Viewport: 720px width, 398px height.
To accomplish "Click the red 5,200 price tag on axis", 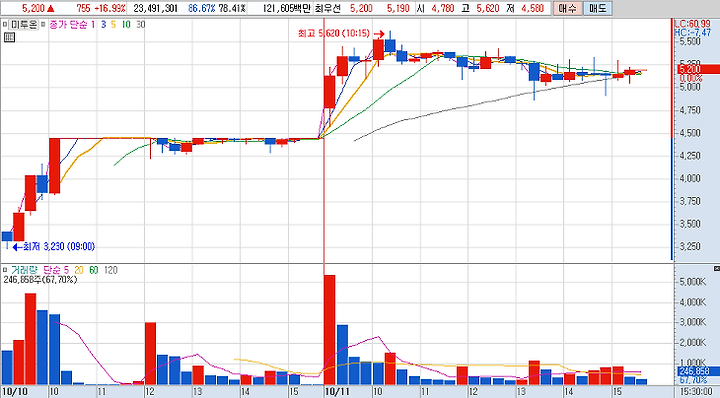I will click(698, 69).
